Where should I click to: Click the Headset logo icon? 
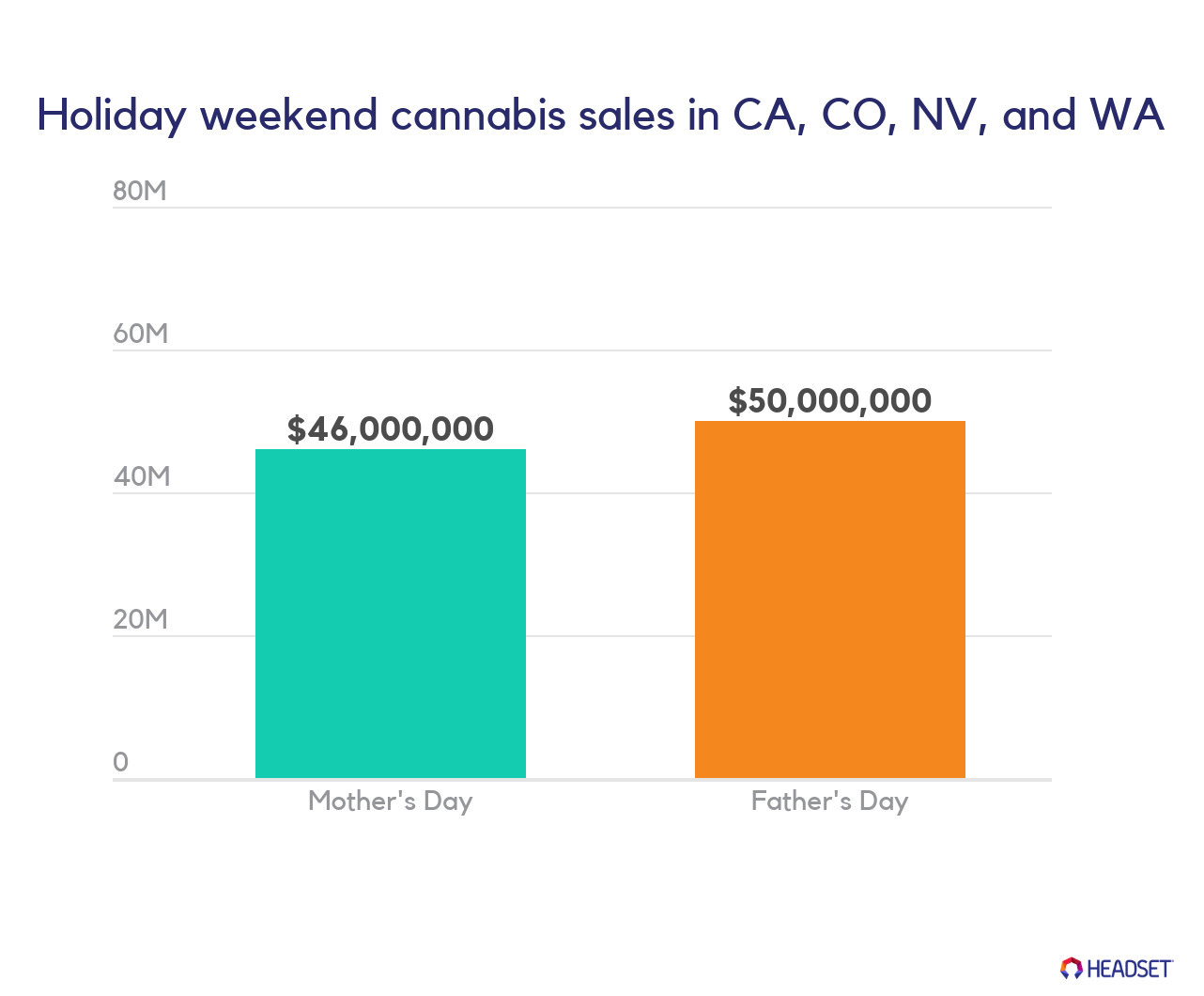[x=1072, y=968]
